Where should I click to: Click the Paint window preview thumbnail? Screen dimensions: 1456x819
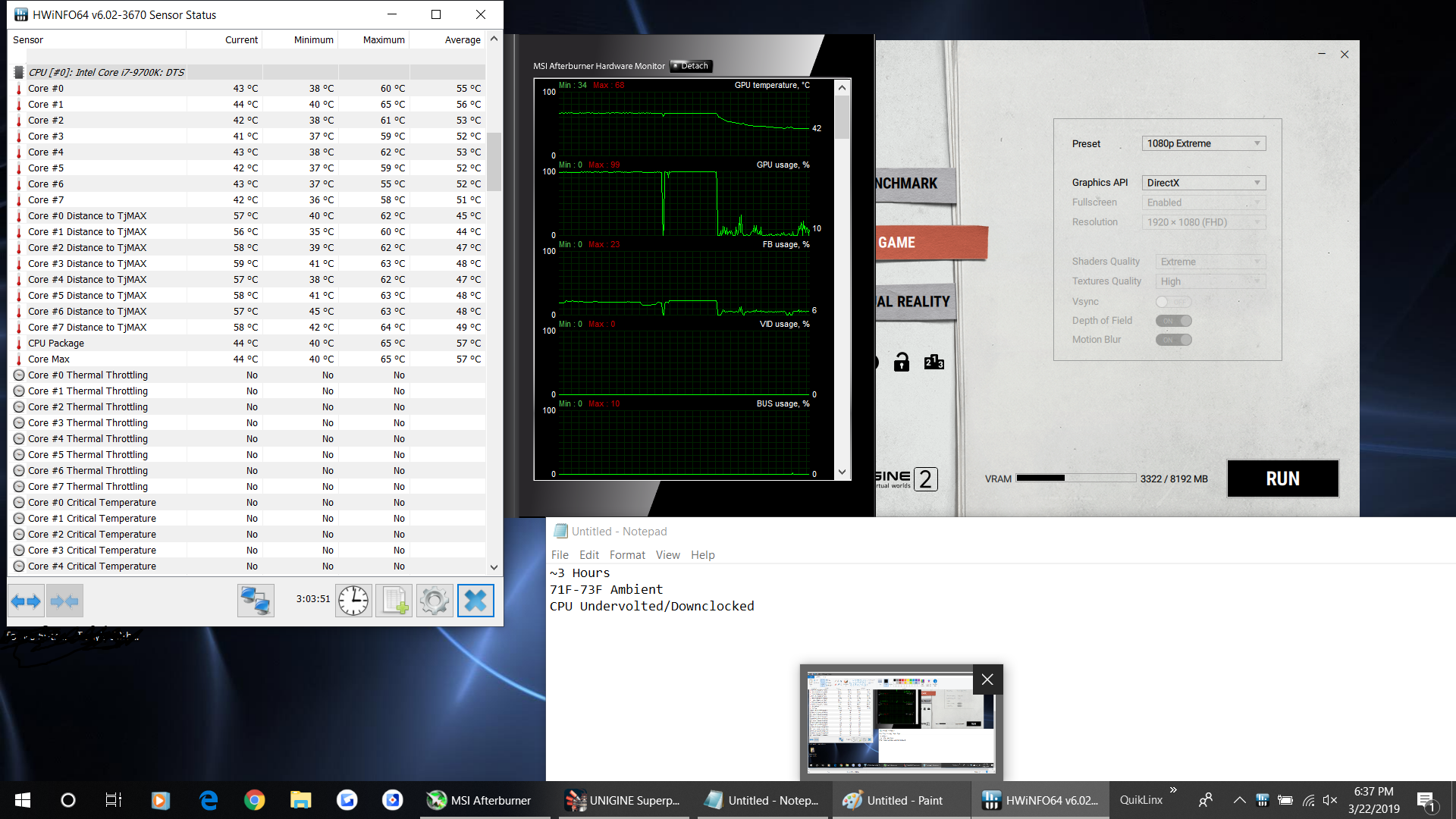click(901, 722)
